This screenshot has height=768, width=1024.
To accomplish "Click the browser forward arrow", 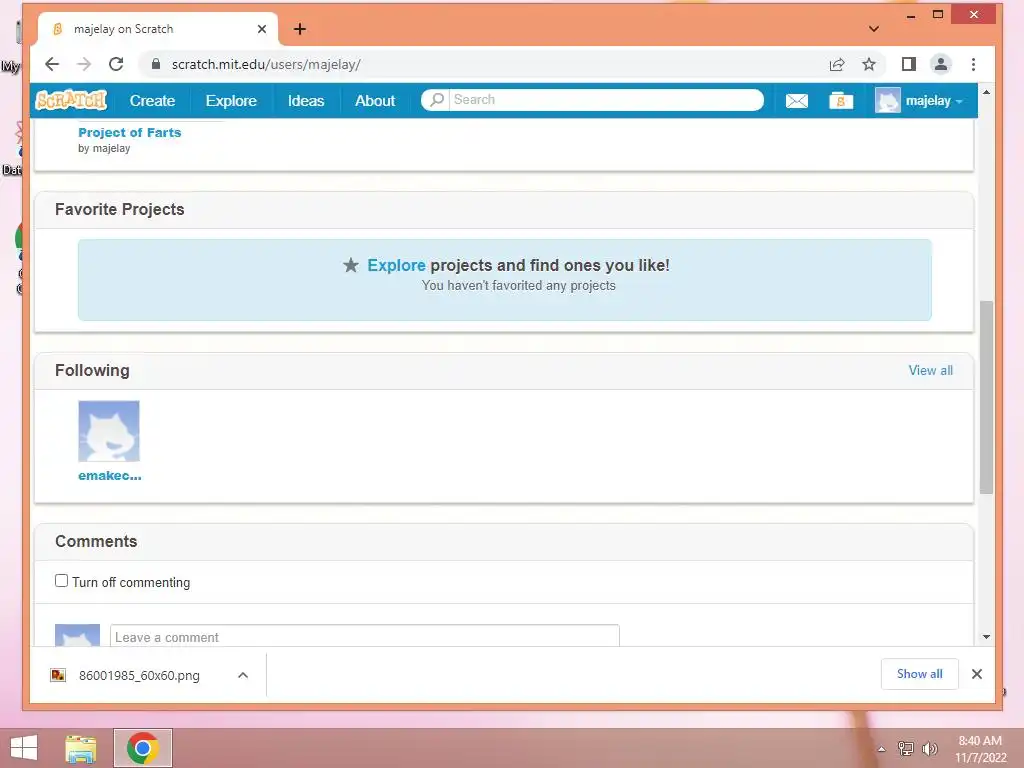I will (x=84, y=64).
